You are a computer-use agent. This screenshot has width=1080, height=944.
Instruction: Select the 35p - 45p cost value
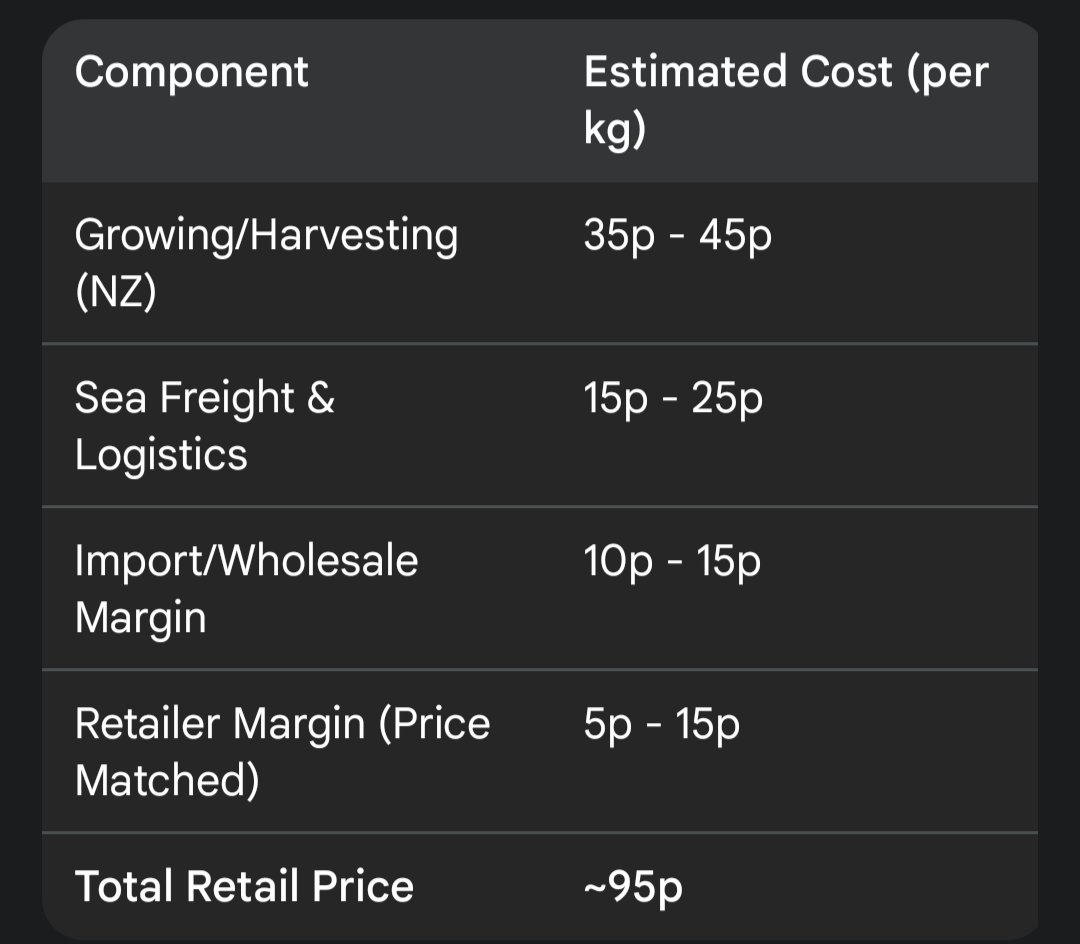coord(678,236)
